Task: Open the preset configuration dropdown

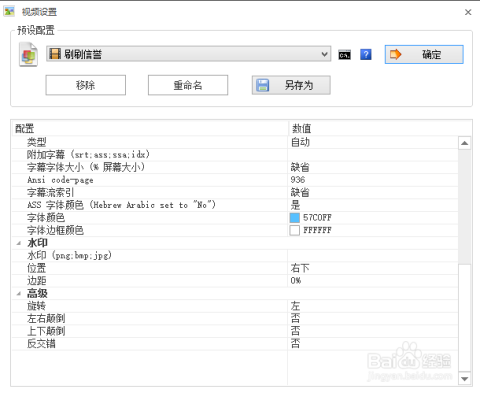Action: 189,54
